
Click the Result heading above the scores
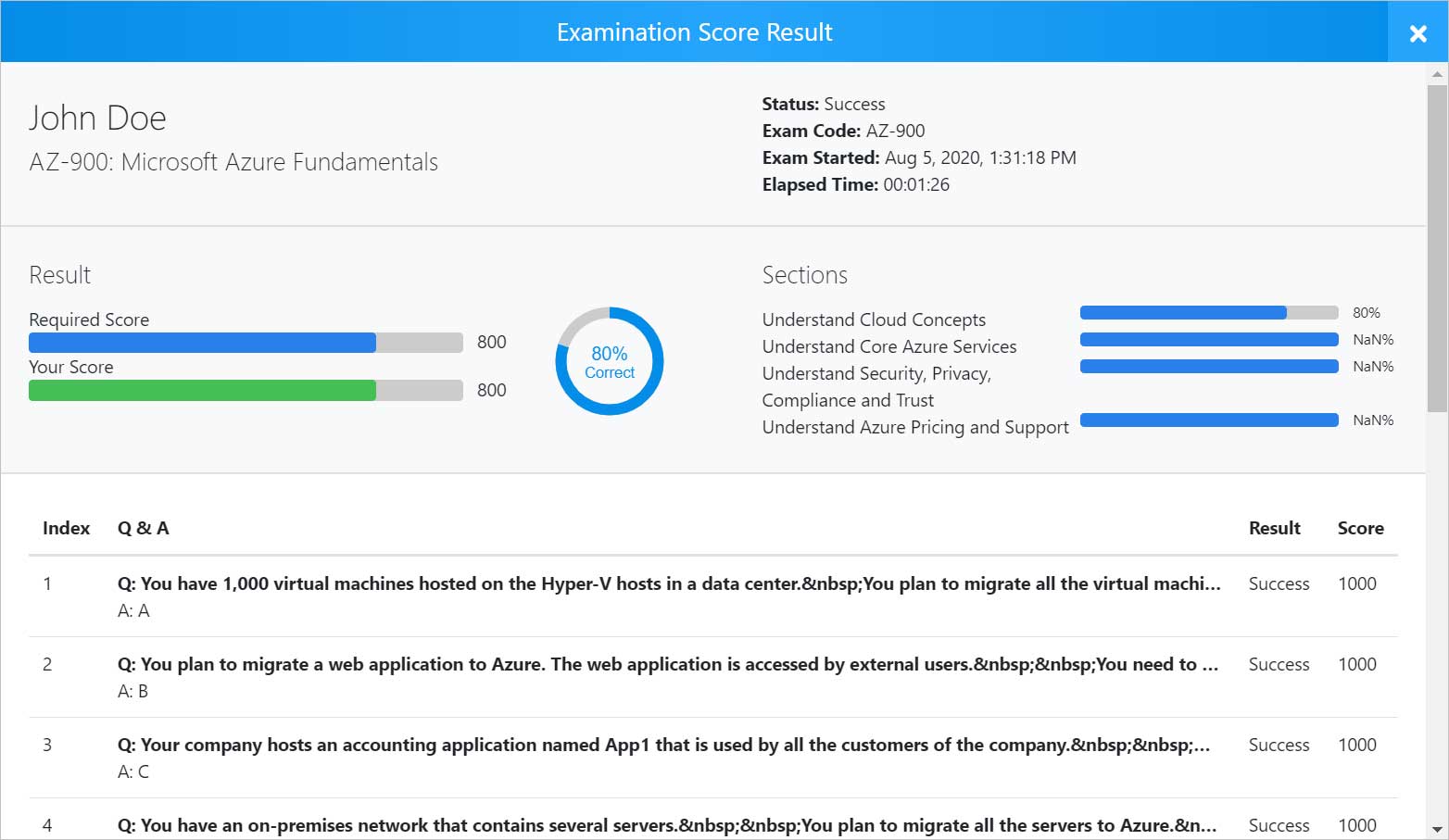pyautogui.click(x=60, y=275)
